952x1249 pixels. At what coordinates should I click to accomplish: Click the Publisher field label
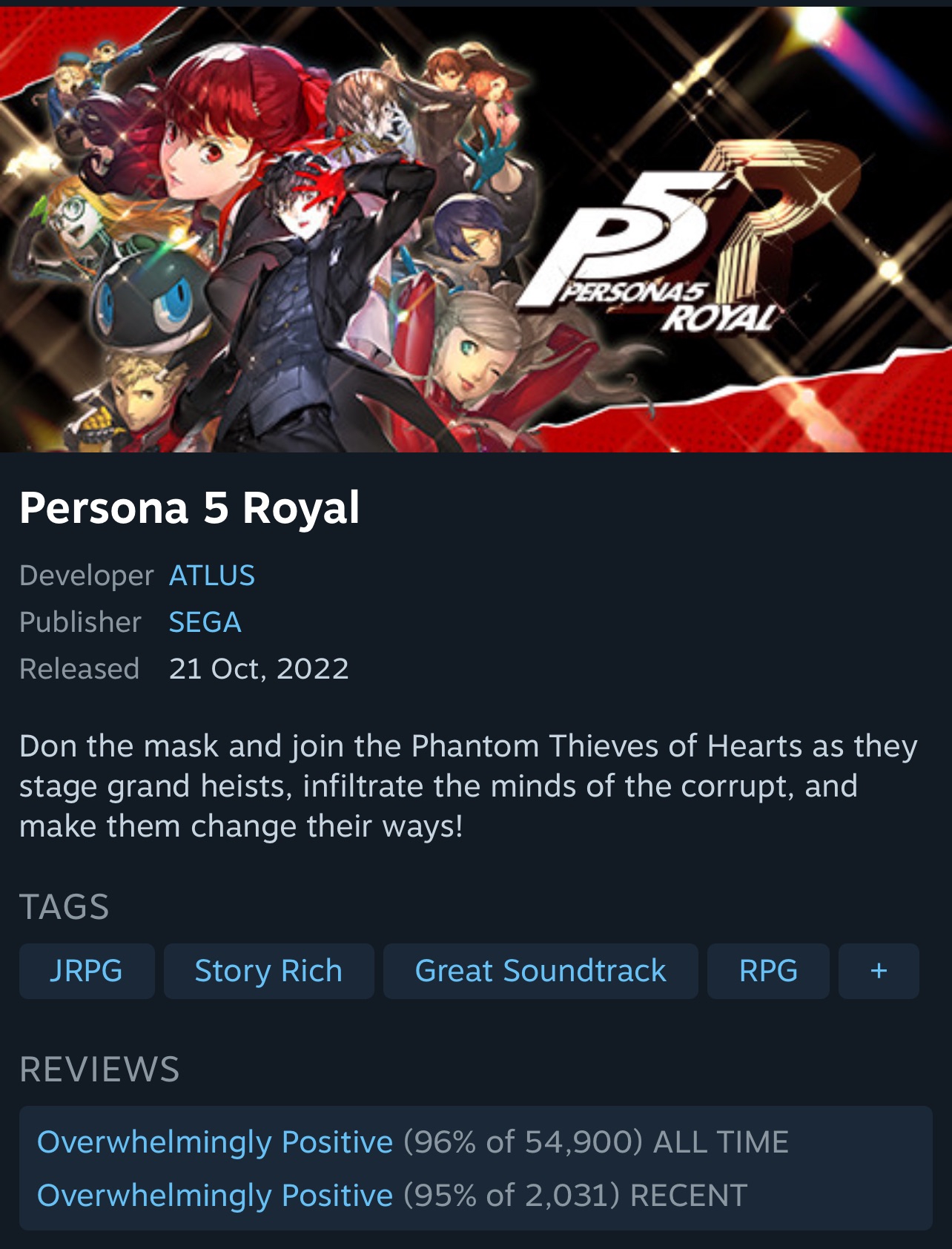80,622
